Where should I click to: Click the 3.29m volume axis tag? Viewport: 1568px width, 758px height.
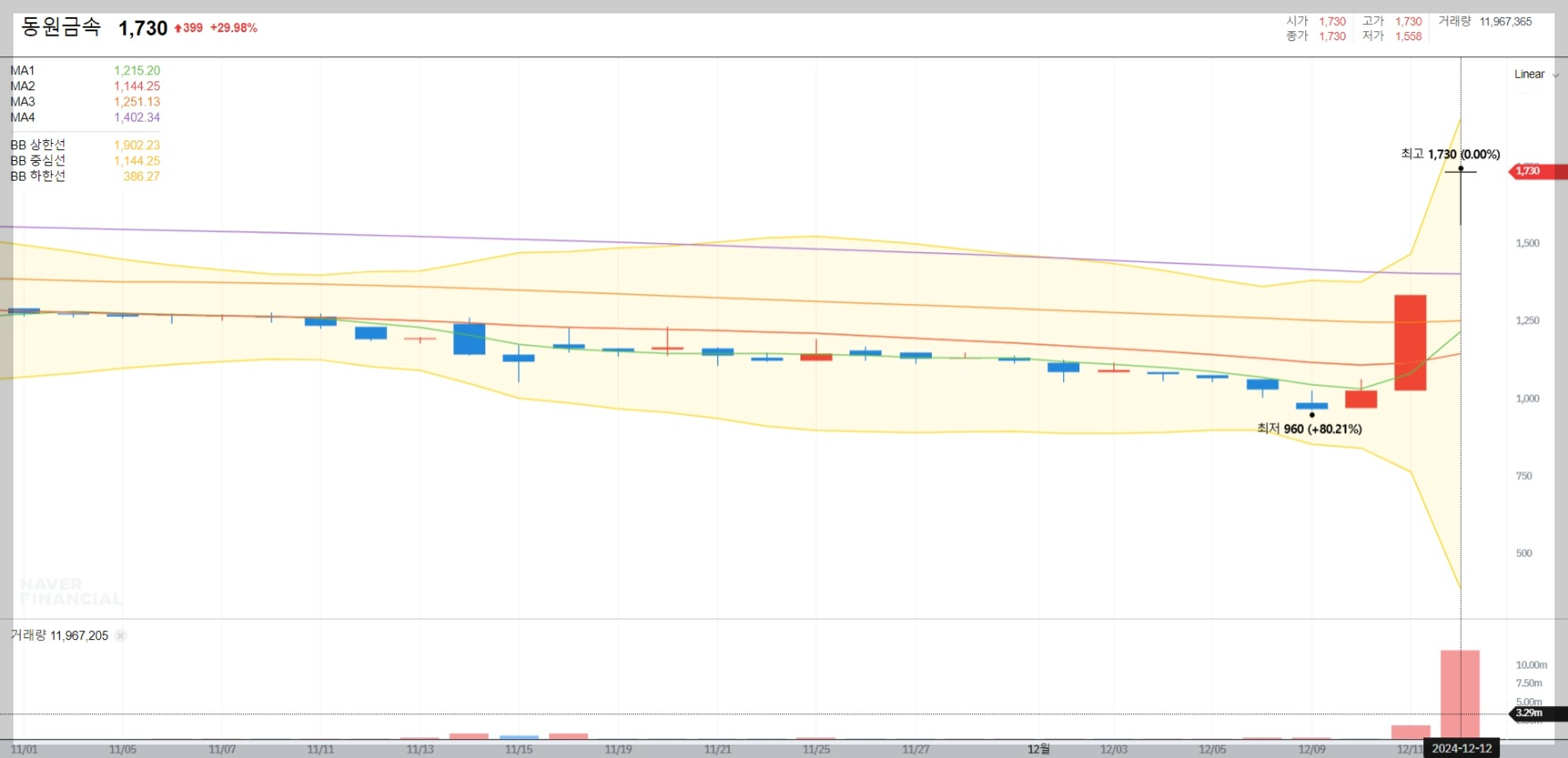click(x=1537, y=713)
